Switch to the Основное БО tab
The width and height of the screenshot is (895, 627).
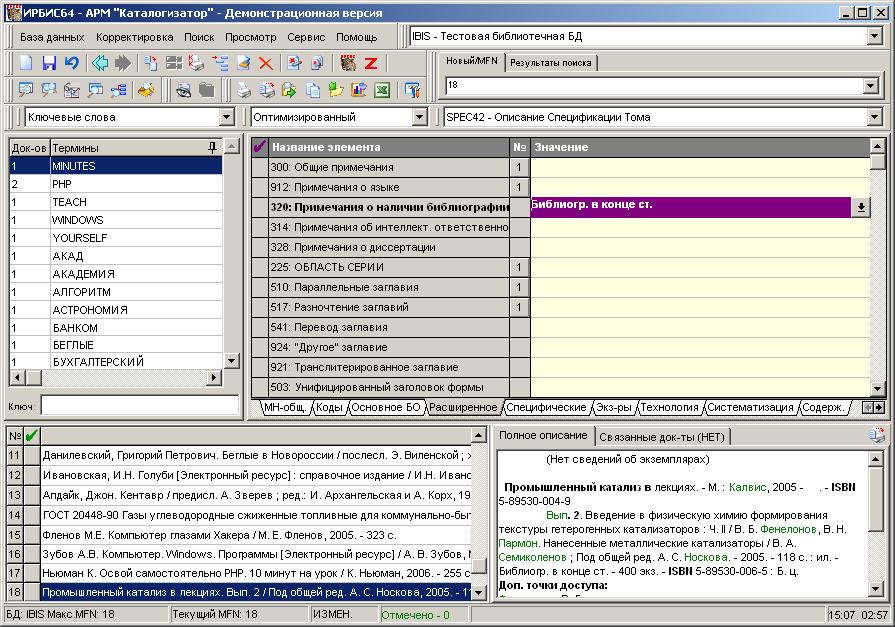click(x=386, y=407)
